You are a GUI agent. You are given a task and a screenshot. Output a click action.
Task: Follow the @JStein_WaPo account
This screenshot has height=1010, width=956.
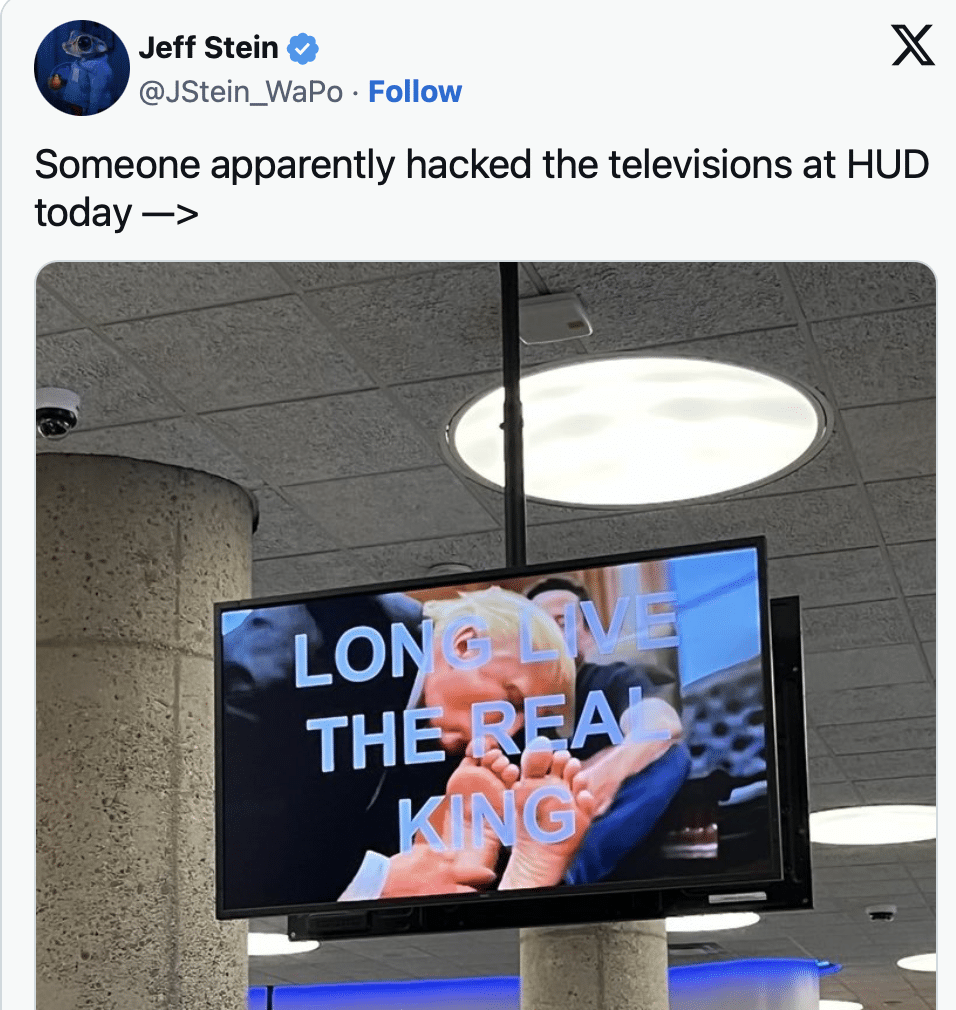click(415, 91)
